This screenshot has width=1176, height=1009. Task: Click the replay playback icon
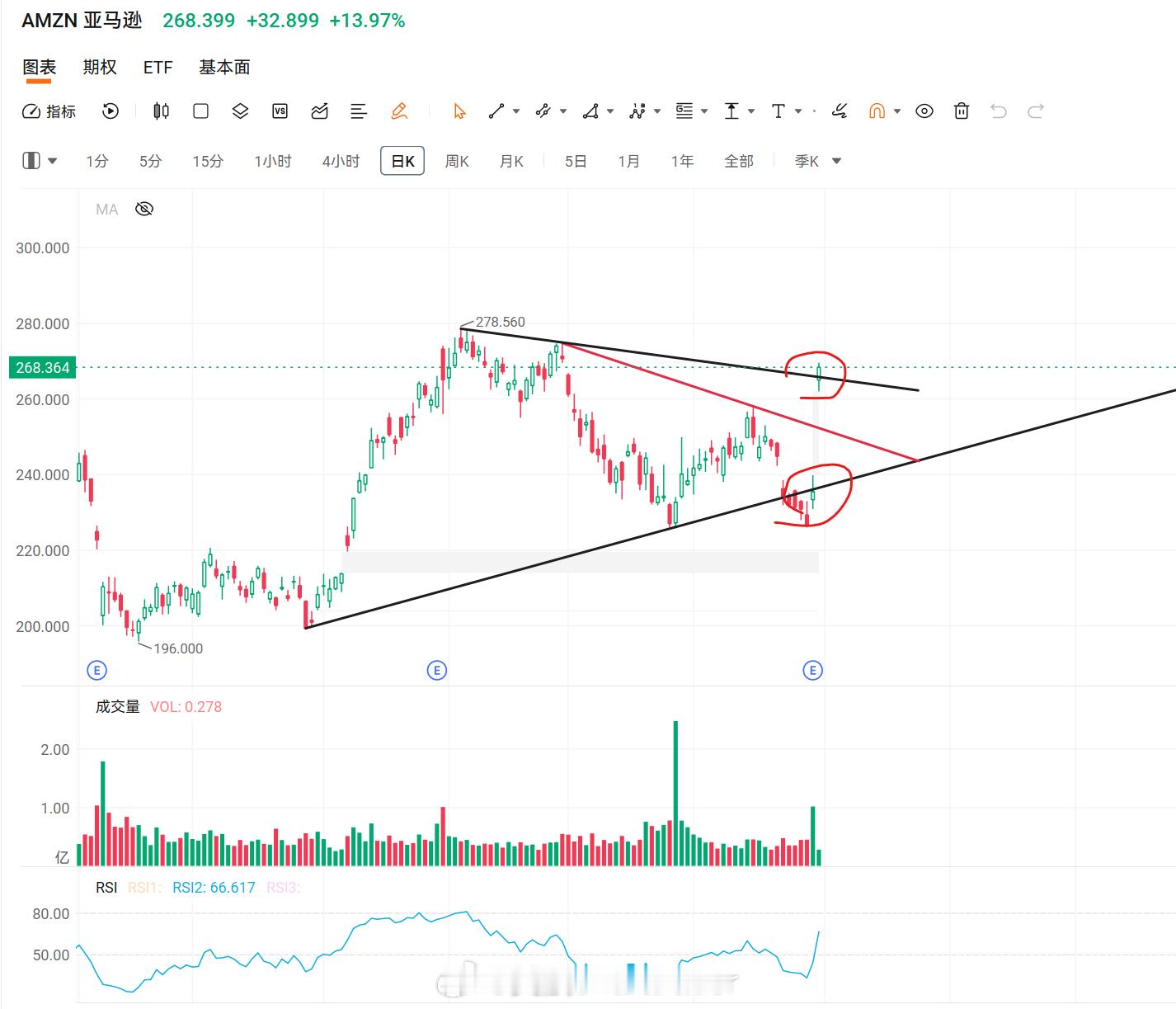[111, 111]
